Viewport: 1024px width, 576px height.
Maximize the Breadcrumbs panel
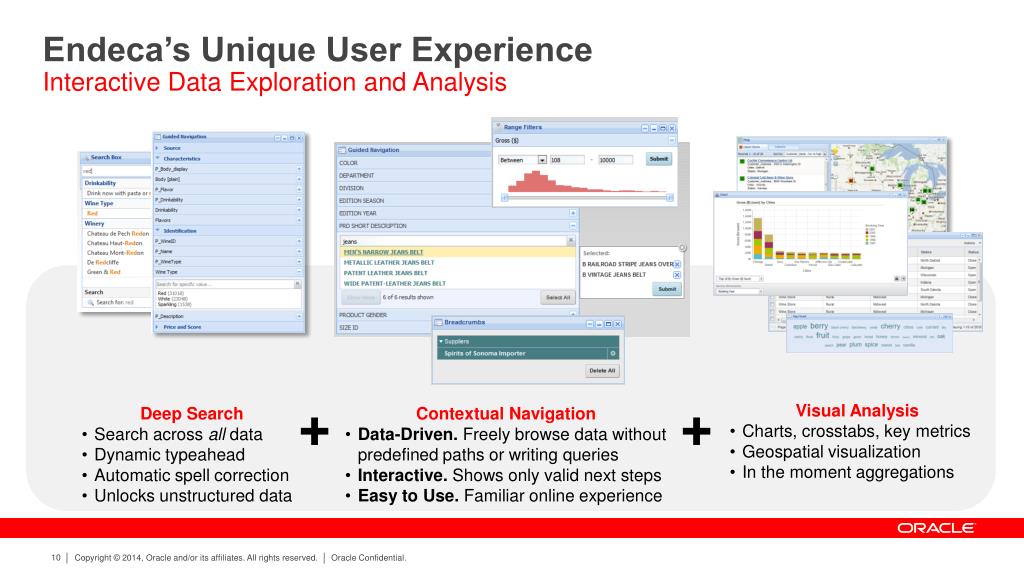click(608, 324)
